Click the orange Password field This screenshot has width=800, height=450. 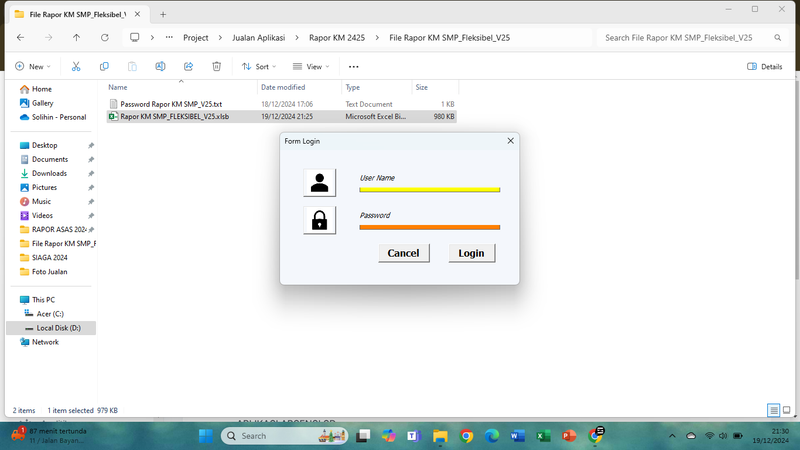click(x=430, y=227)
